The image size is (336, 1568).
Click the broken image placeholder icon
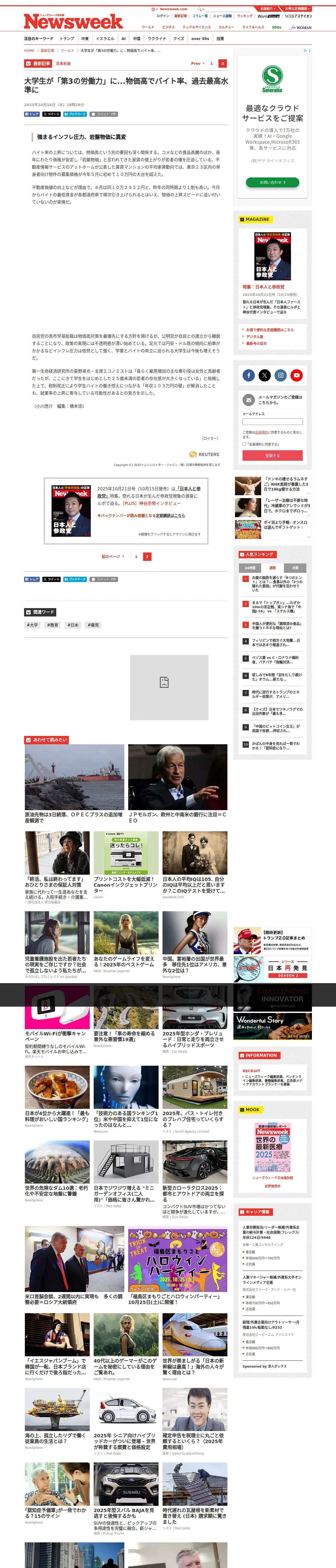pyautogui.click(x=164, y=682)
